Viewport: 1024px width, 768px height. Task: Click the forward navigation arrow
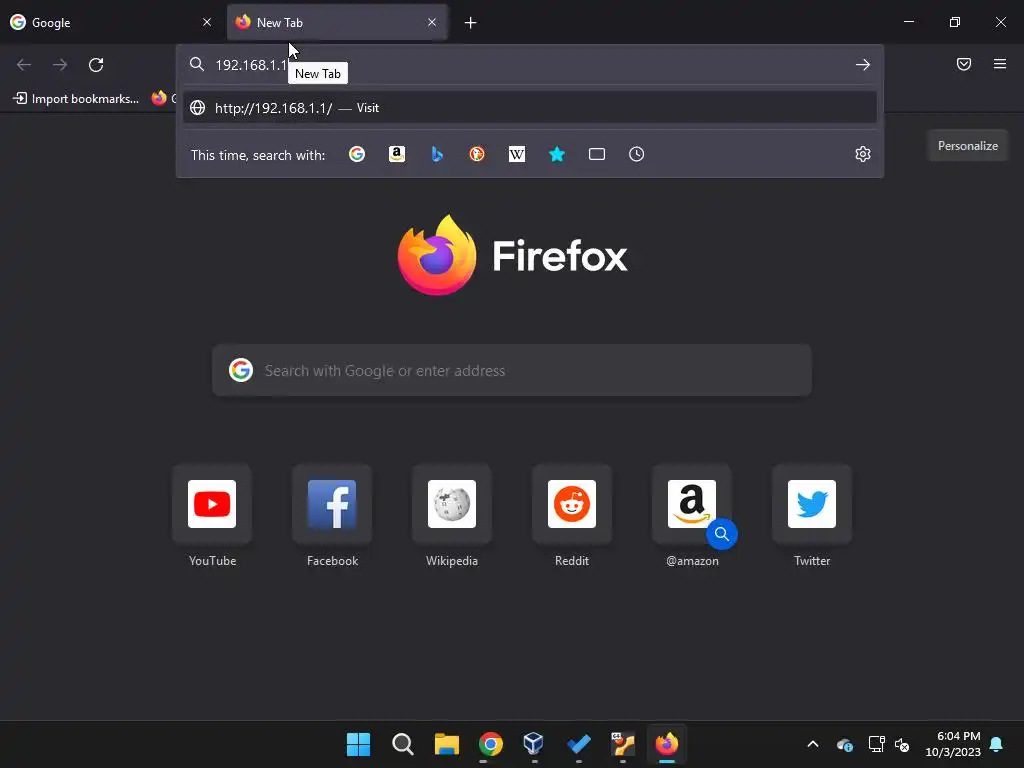tap(60, 65)
